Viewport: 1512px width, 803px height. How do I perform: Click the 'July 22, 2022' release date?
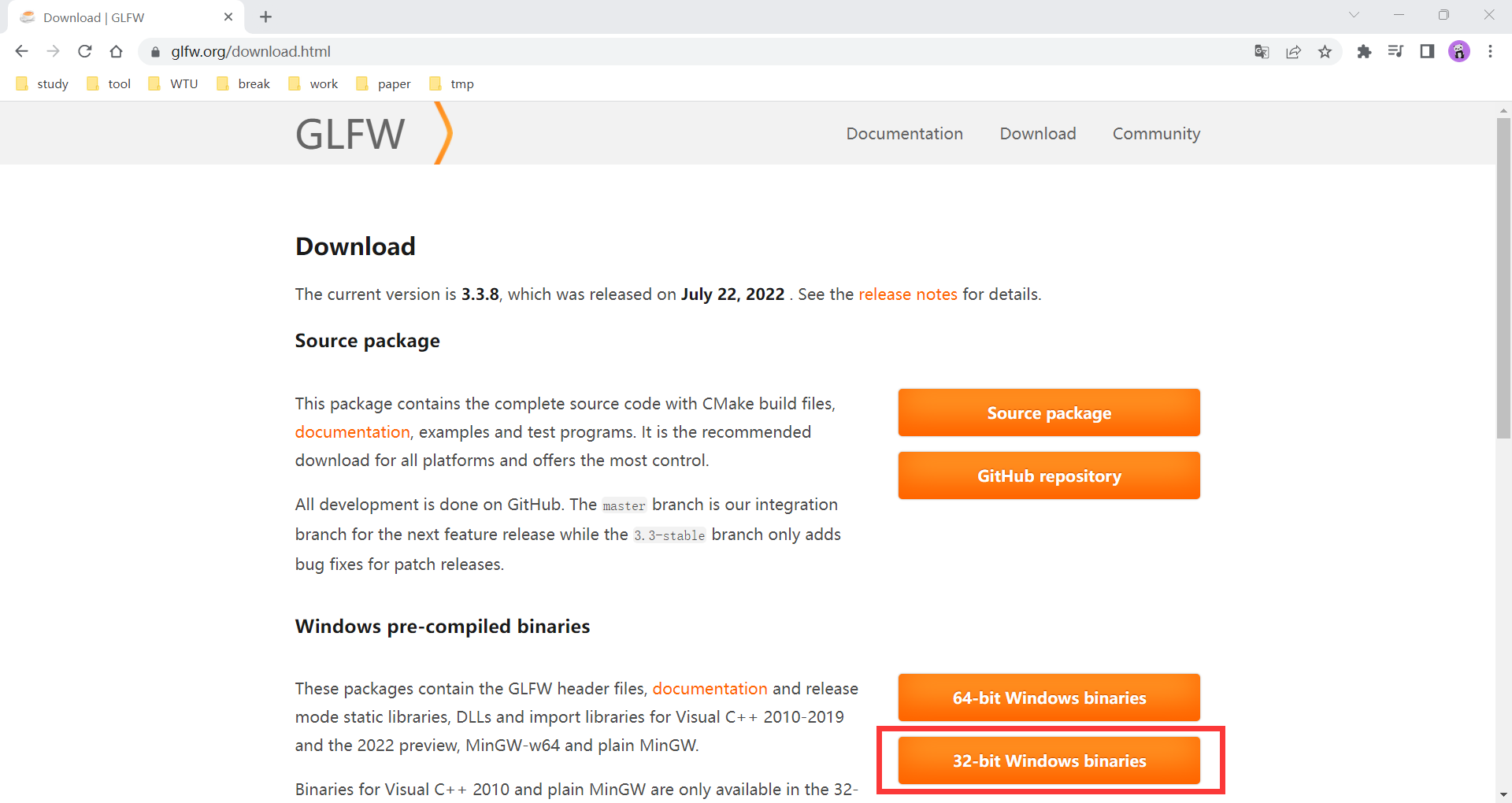pyautogui.click(x=732, y=294)
